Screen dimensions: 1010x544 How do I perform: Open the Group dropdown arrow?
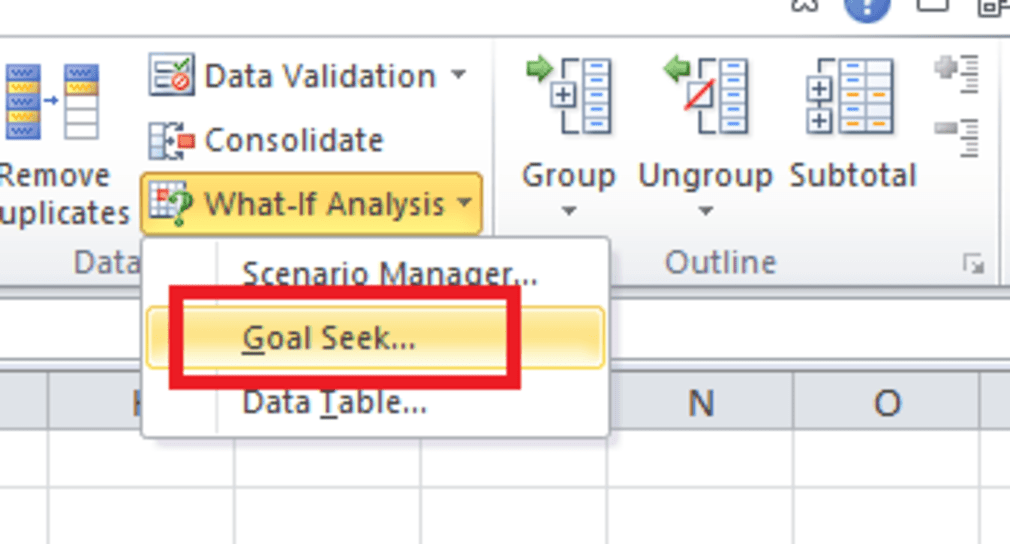click(x=566, y=211)
